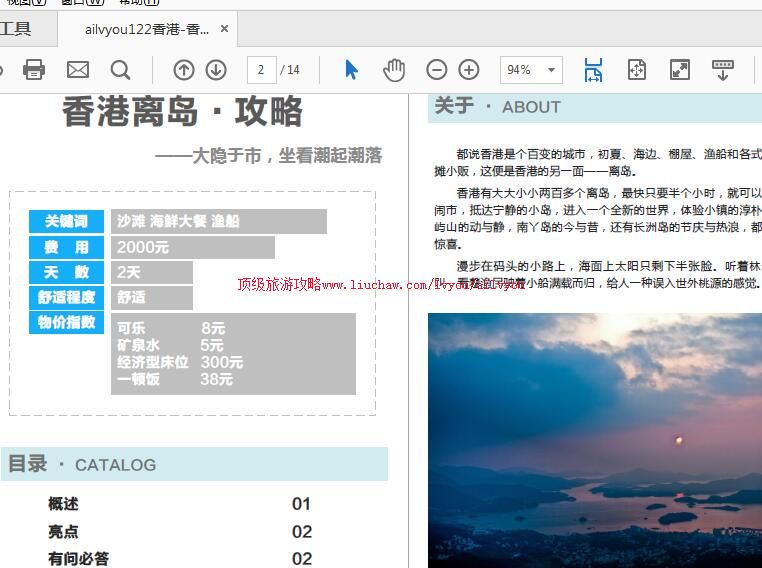Go to previous page with up arrow
The width and height of the screenshot is (762, 568).
tap(184, 69)
